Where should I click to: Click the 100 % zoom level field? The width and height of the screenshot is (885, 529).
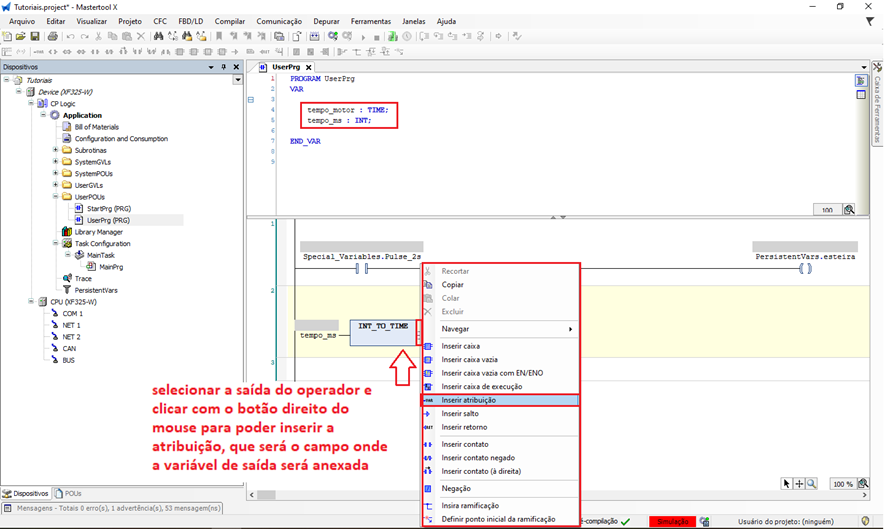pos(844,483)
